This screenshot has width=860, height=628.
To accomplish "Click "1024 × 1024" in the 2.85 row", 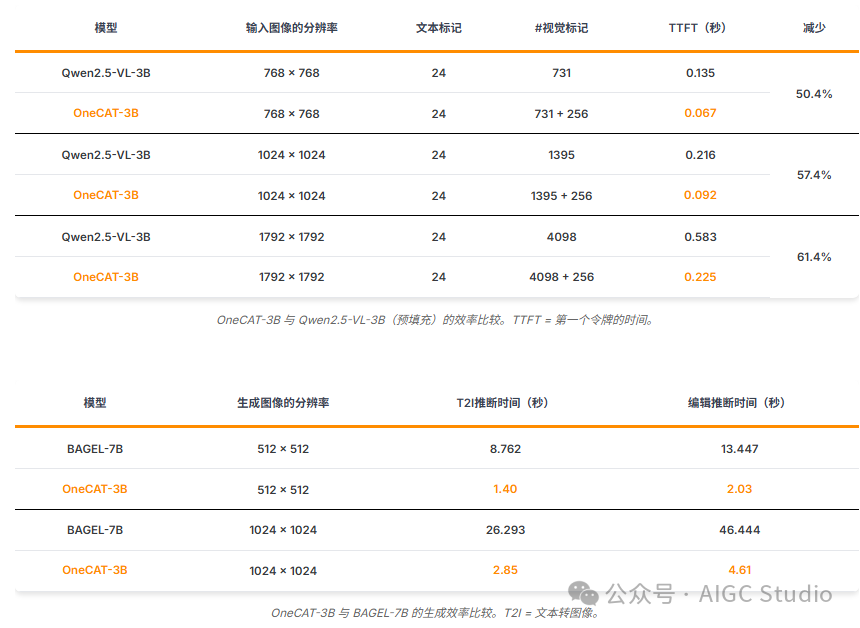I will coord(283,571).
